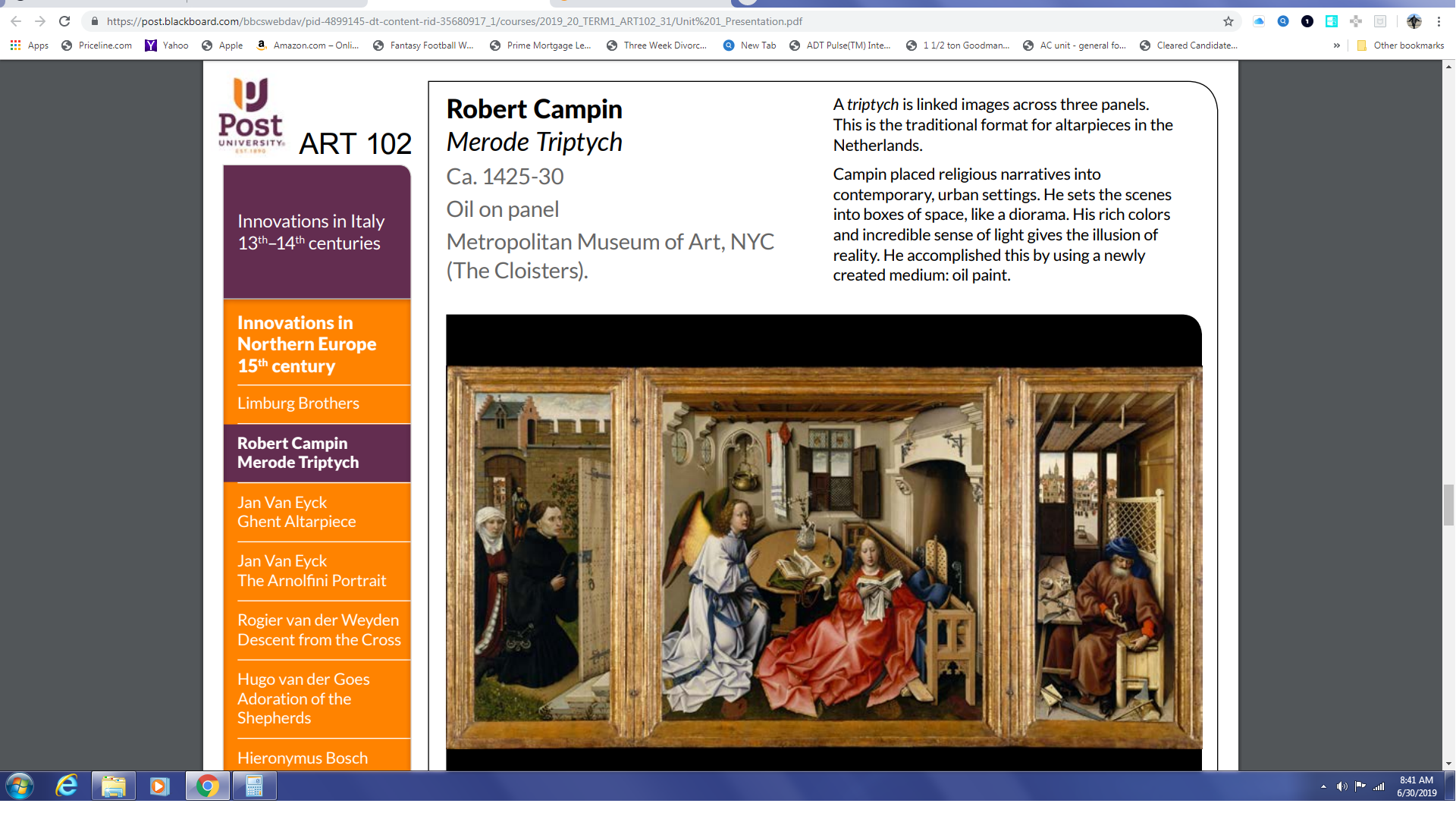Open the Amazon.com bookmark

(307, 45)
